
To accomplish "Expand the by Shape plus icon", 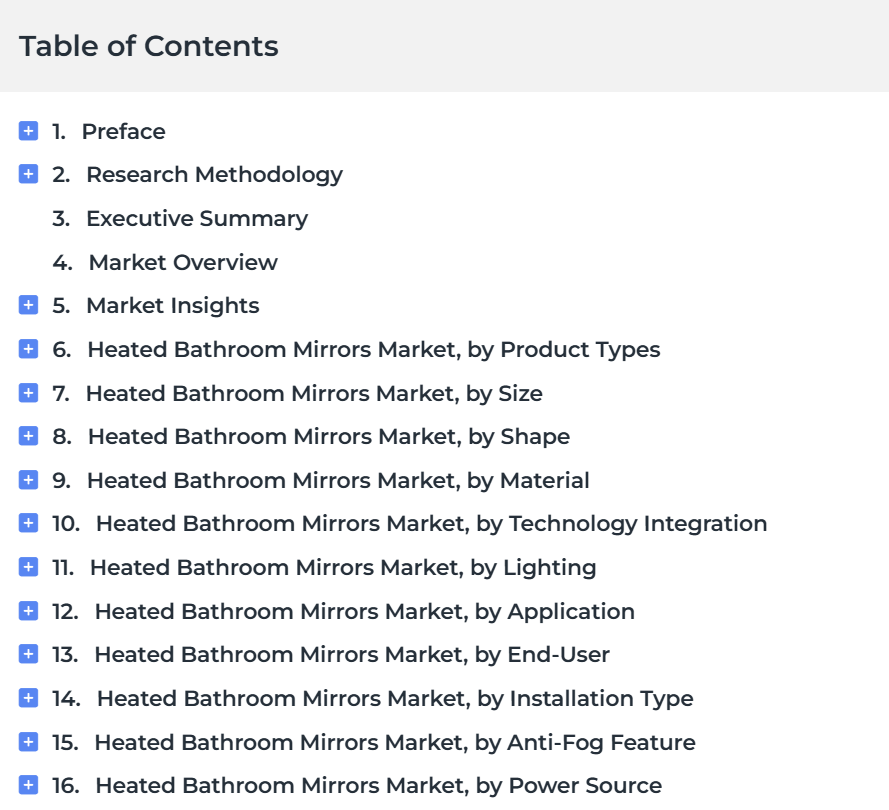I will point(28,436).
